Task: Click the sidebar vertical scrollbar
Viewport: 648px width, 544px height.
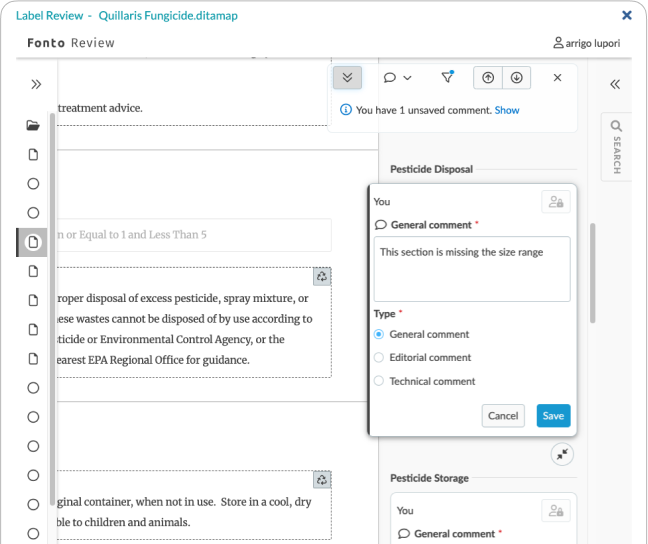Action: 52,308
